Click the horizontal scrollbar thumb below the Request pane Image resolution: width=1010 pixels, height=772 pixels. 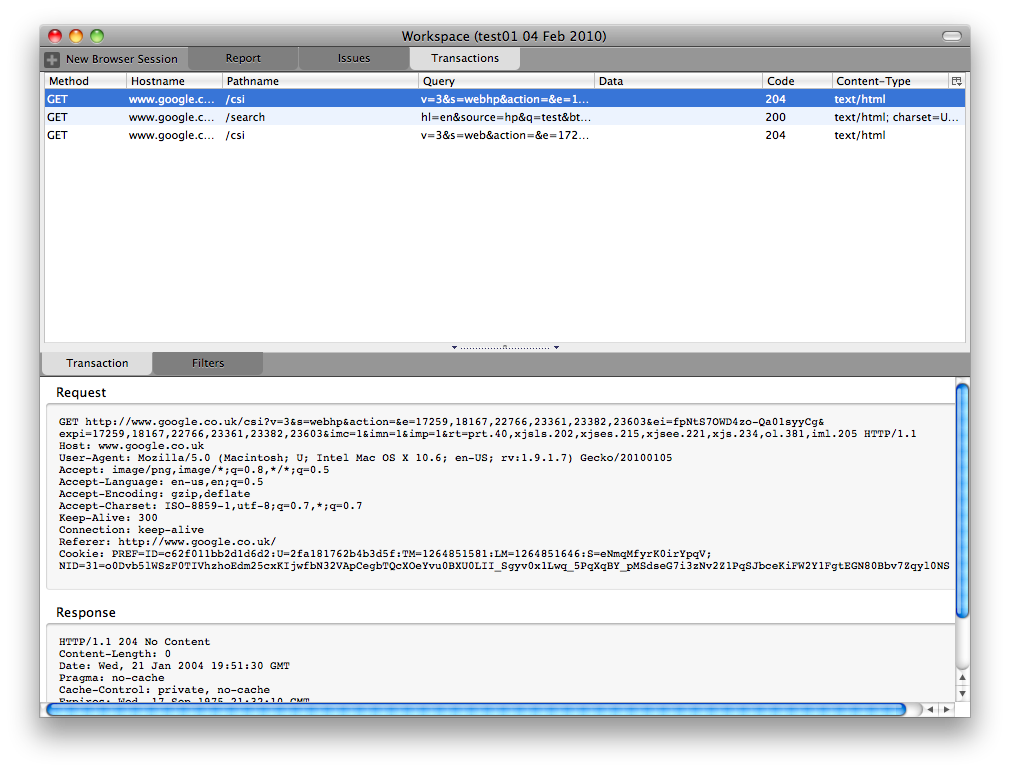coord(480,709)
